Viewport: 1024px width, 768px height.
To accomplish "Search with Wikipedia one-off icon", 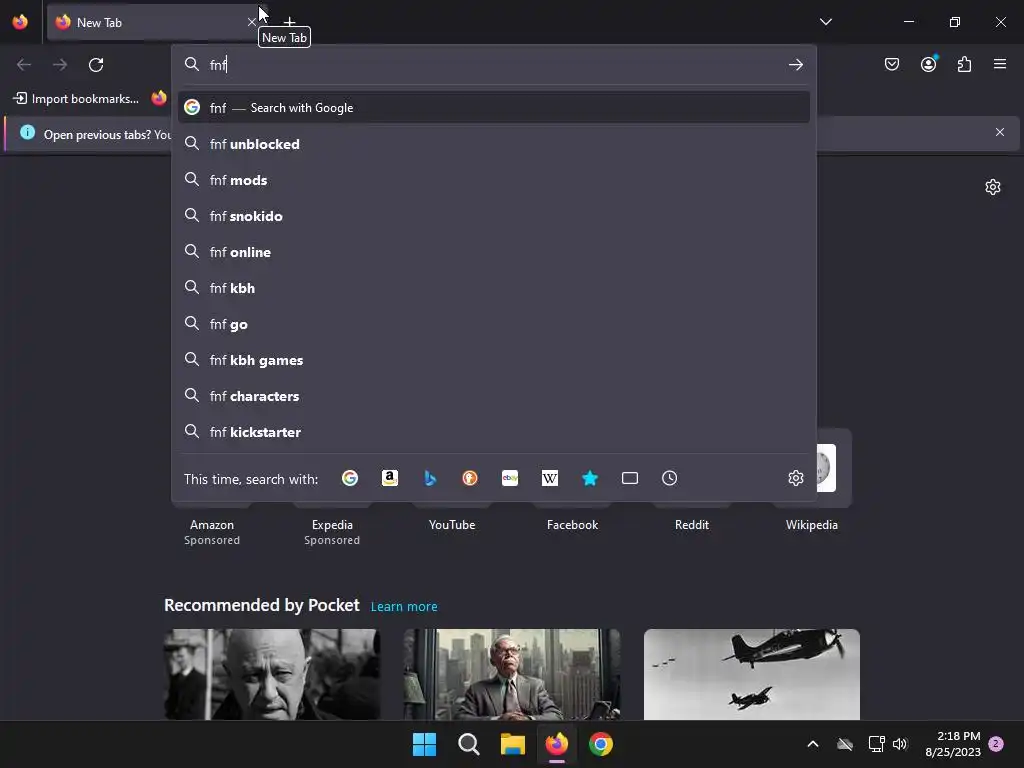I will pyautogui.click(x=550, y=478).
